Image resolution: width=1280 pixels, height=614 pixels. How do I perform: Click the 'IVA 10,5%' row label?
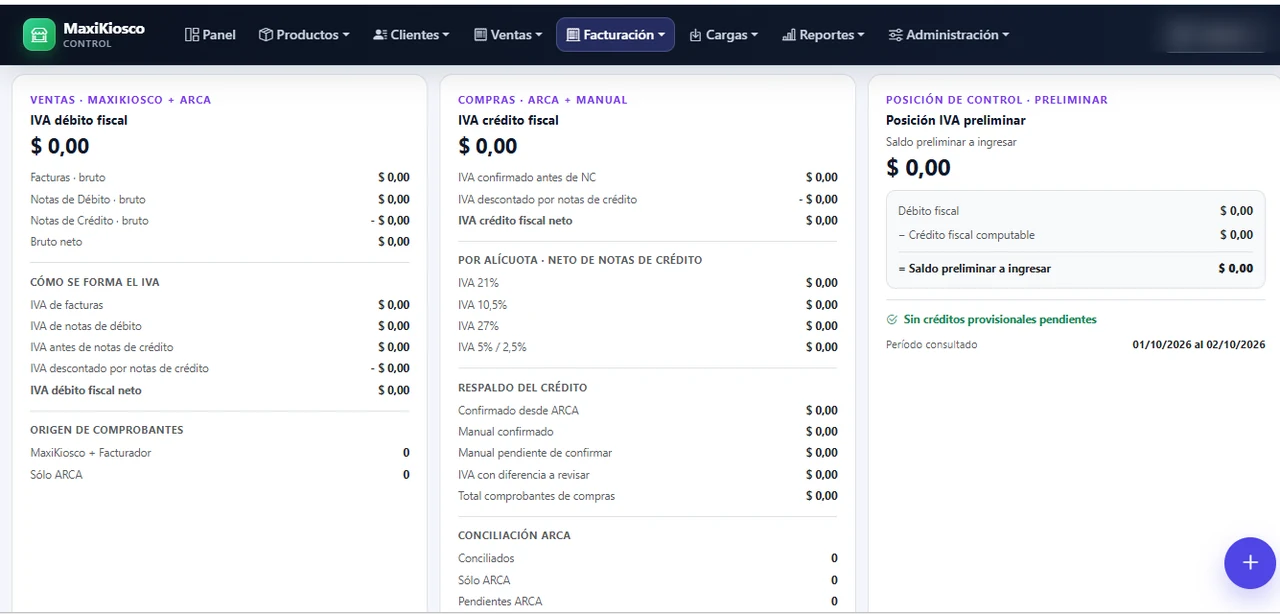tap(482, 305)
